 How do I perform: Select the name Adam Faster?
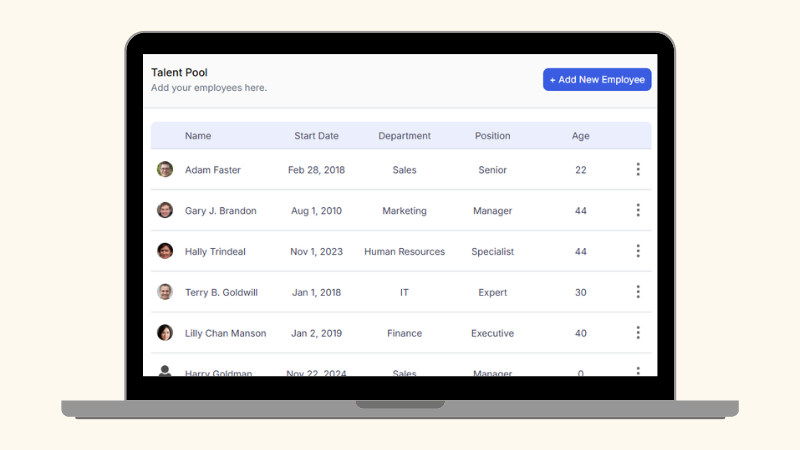click(213, 170)
